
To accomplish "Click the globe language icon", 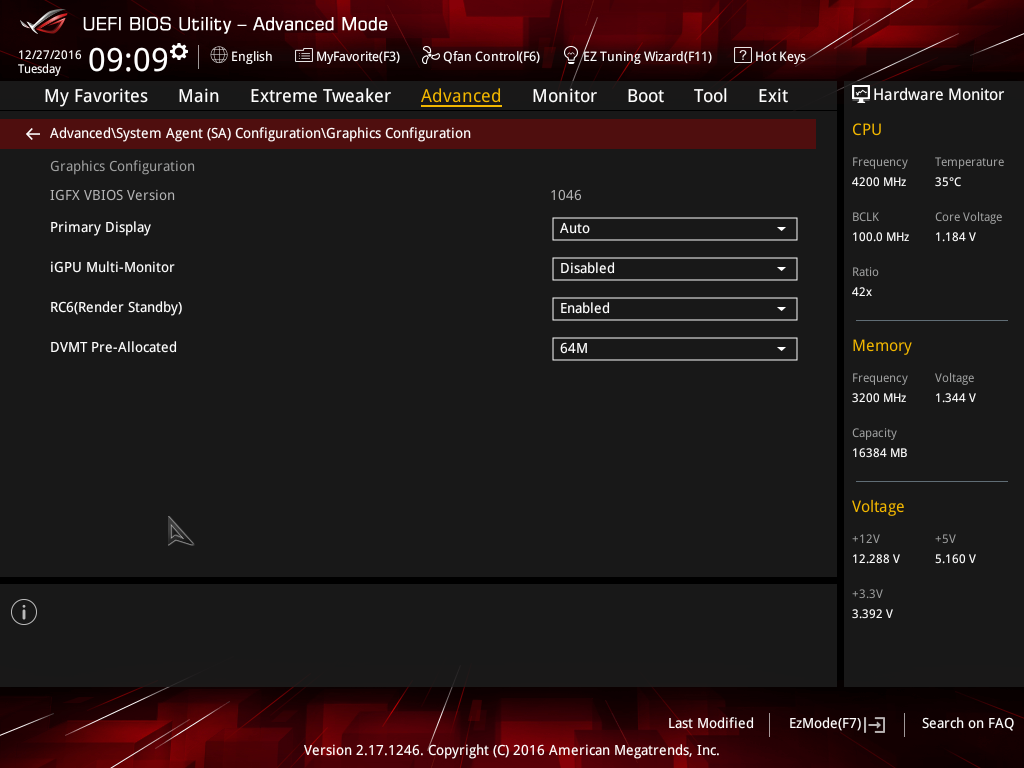I will [219, 56].
